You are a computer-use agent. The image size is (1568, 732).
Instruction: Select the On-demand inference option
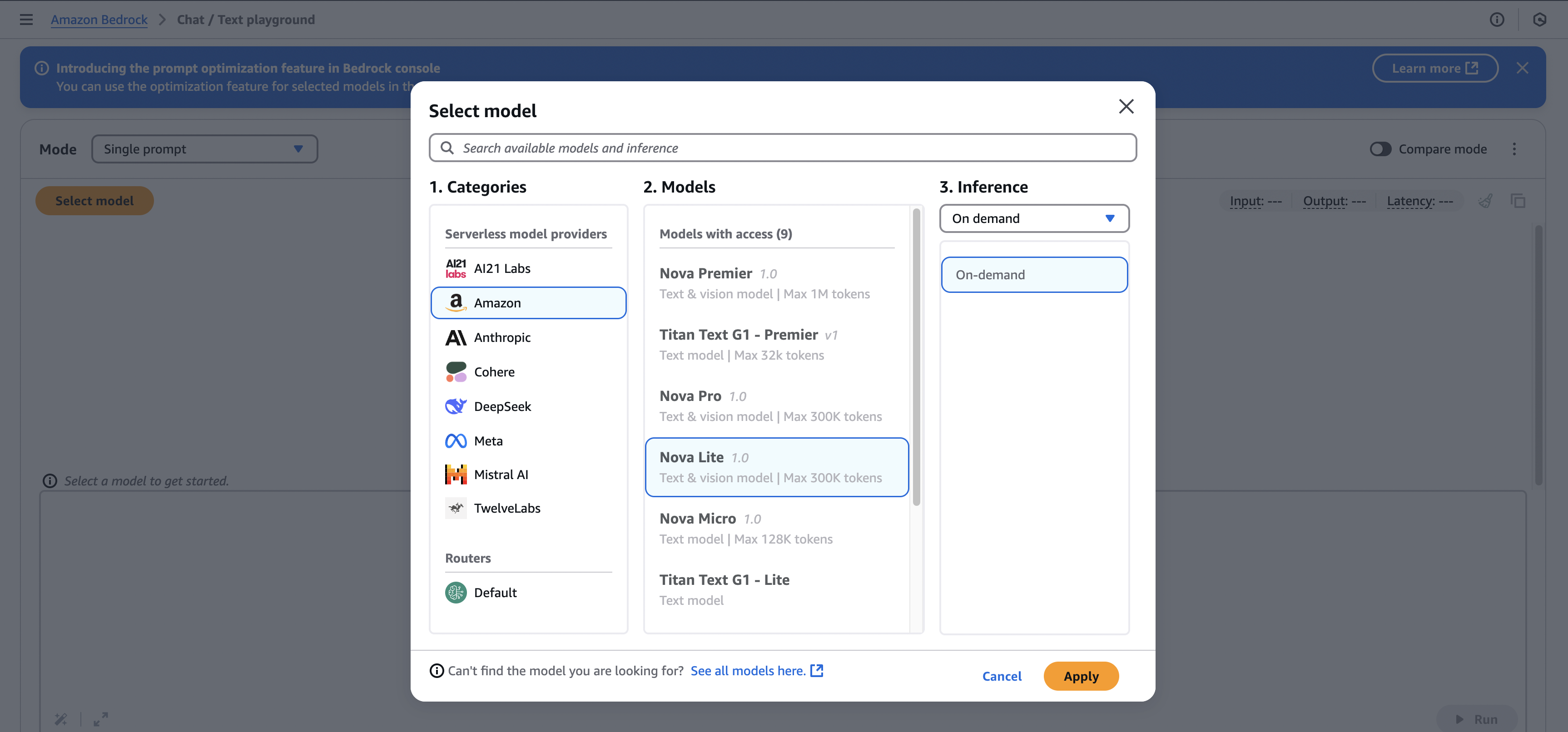pyautogui.click(x=1033, y=274)
